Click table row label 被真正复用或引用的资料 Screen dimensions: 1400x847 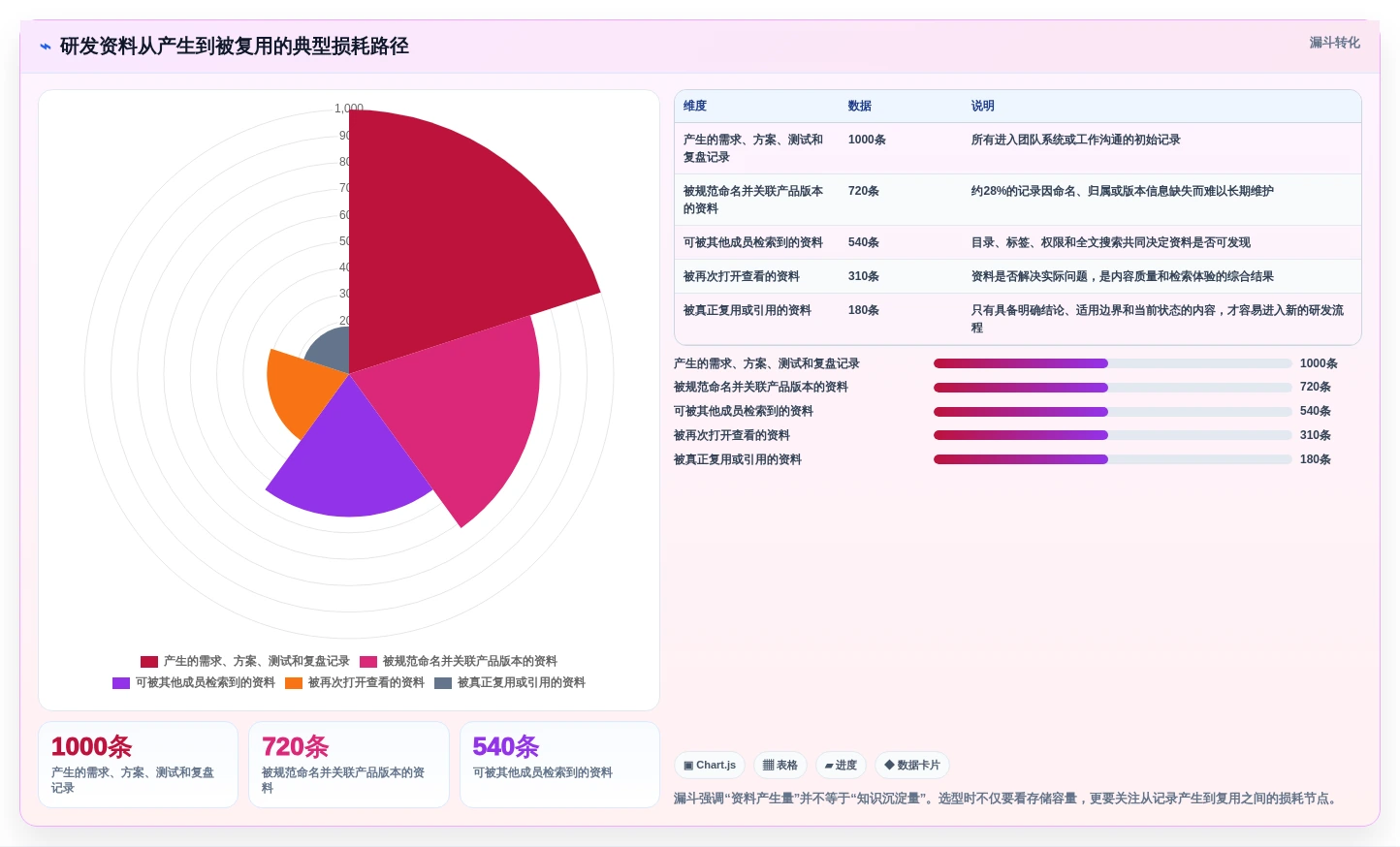(x=748, y=310)
